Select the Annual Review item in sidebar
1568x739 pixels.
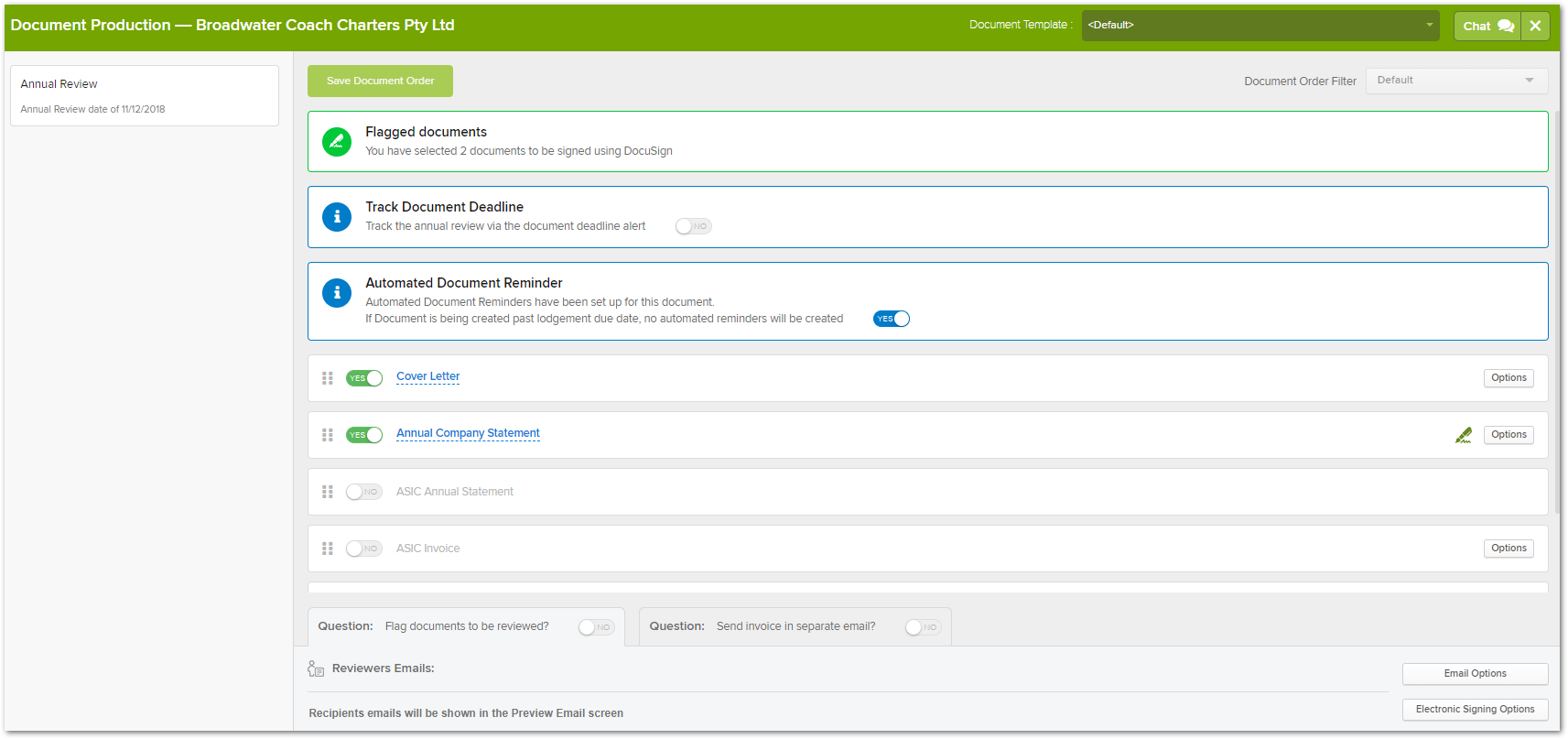pyautogui.click(x=145, y=95)
